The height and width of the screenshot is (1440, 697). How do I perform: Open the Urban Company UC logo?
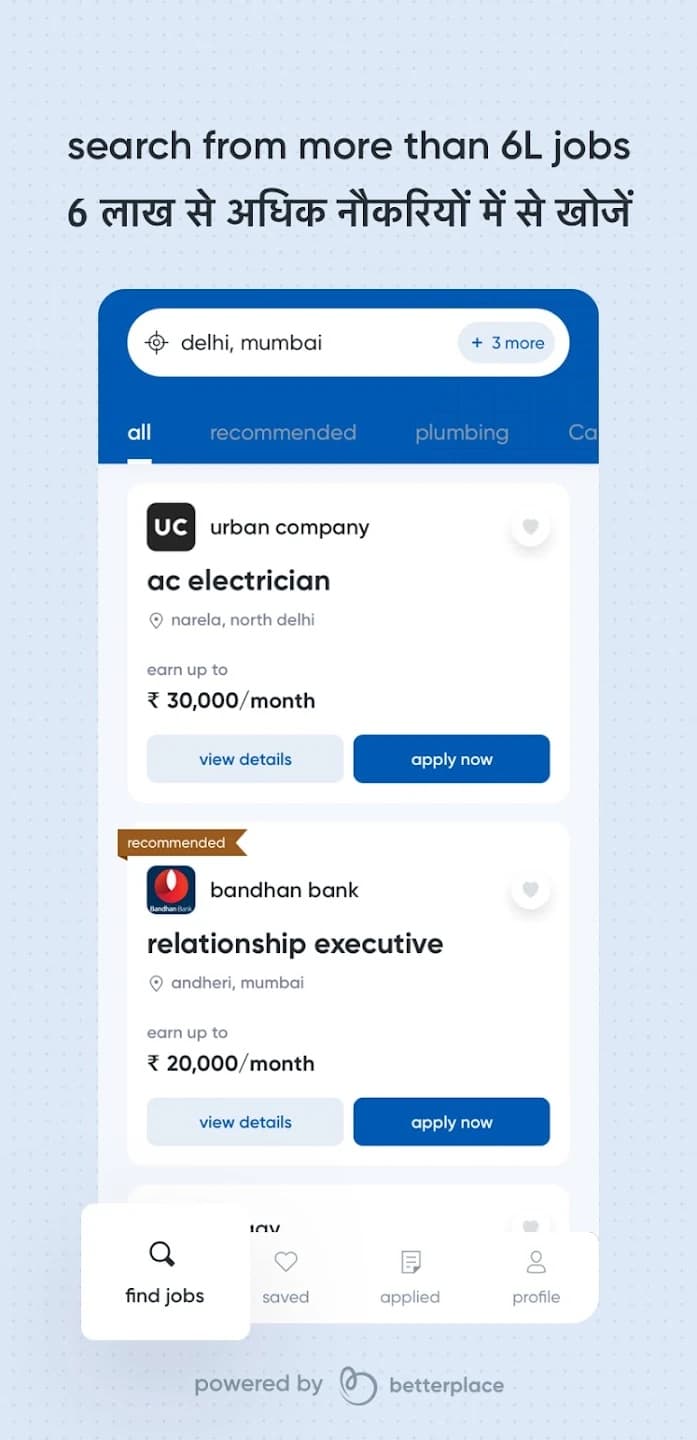coord(171,527)
